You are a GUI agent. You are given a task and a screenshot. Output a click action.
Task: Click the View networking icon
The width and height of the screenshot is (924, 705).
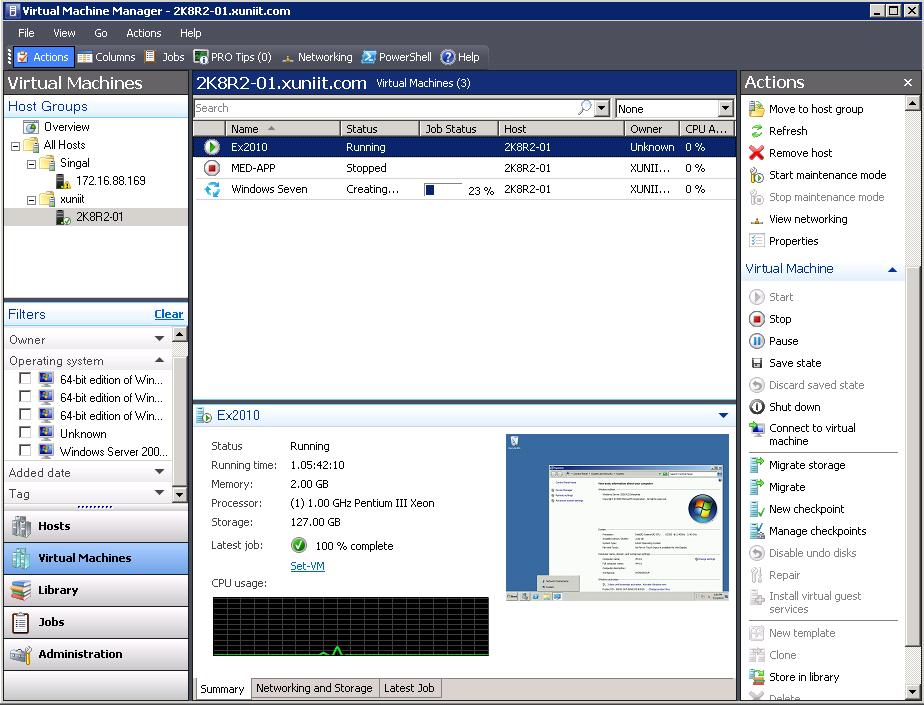[x=757, y=220]
